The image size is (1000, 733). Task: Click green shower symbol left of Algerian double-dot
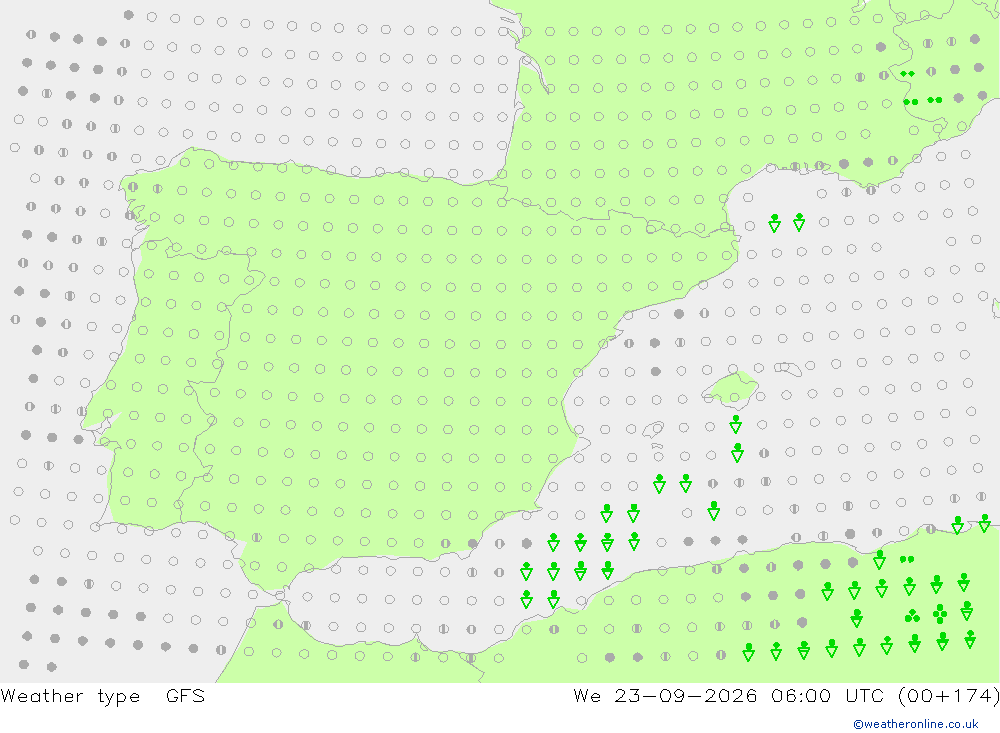click(879, 559)
